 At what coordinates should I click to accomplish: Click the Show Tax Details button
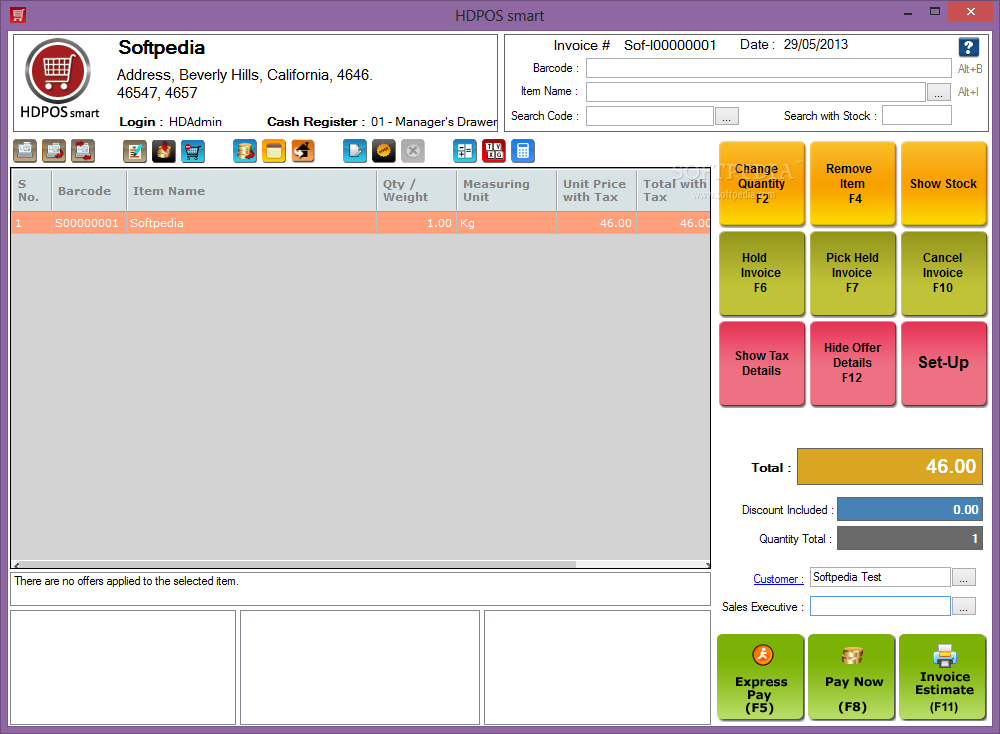pyautogui.click(x=761, y=363)
